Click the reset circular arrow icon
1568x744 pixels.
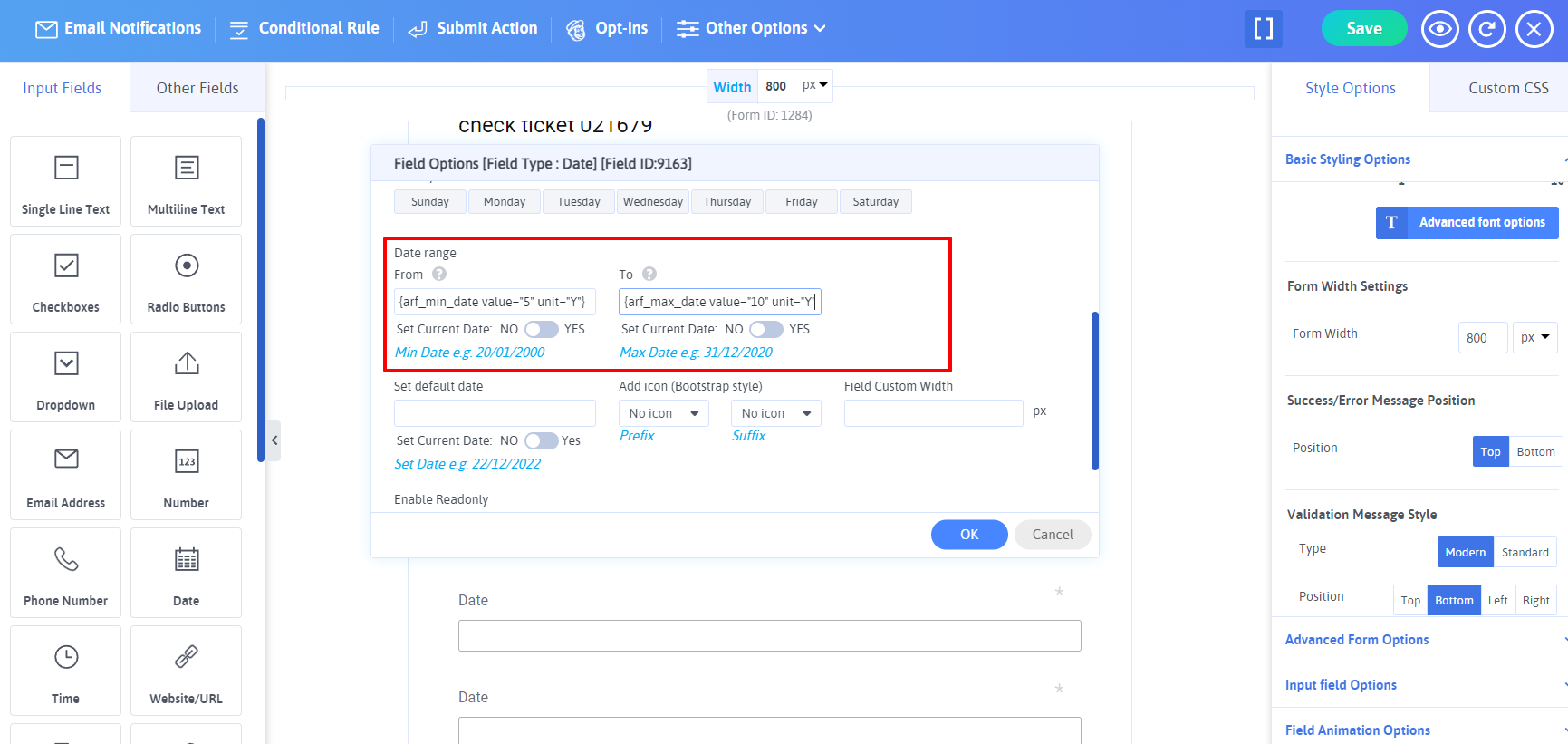1486,29
